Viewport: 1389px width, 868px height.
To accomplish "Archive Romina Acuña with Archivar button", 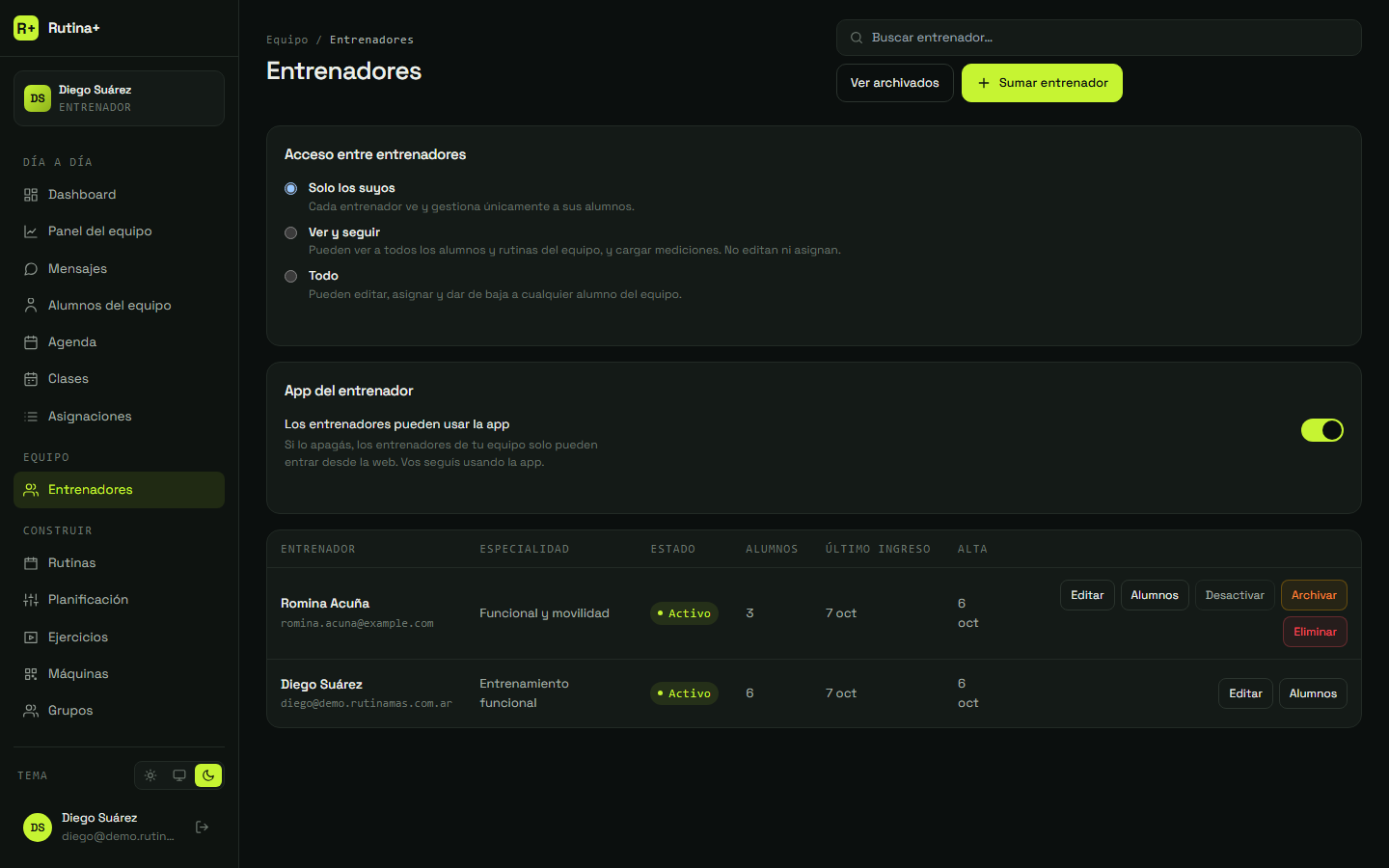I will (1314, 595).
